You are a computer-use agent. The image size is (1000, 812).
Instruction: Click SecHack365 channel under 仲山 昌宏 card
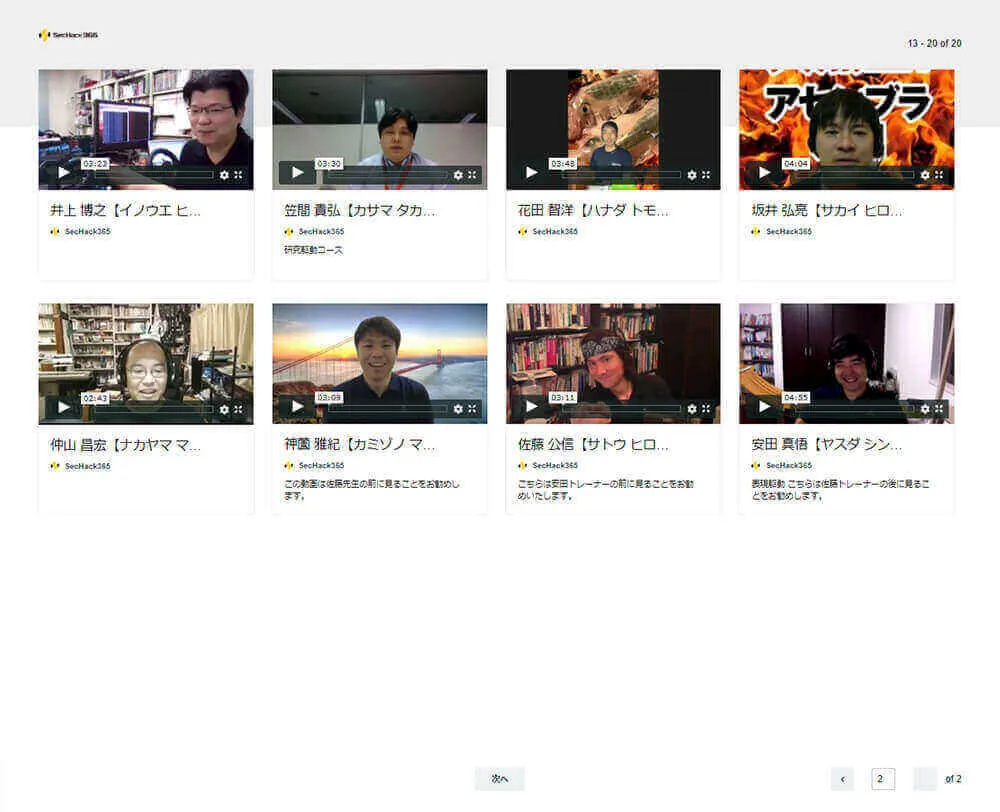click(80, 466)
